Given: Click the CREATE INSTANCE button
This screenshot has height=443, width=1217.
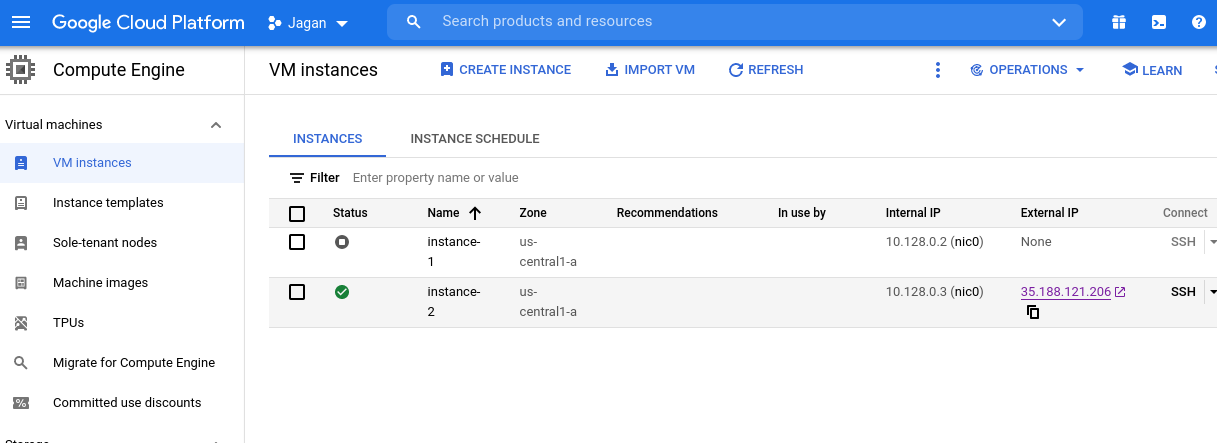Looking at the screenshot, I should [x=506, y=70].
